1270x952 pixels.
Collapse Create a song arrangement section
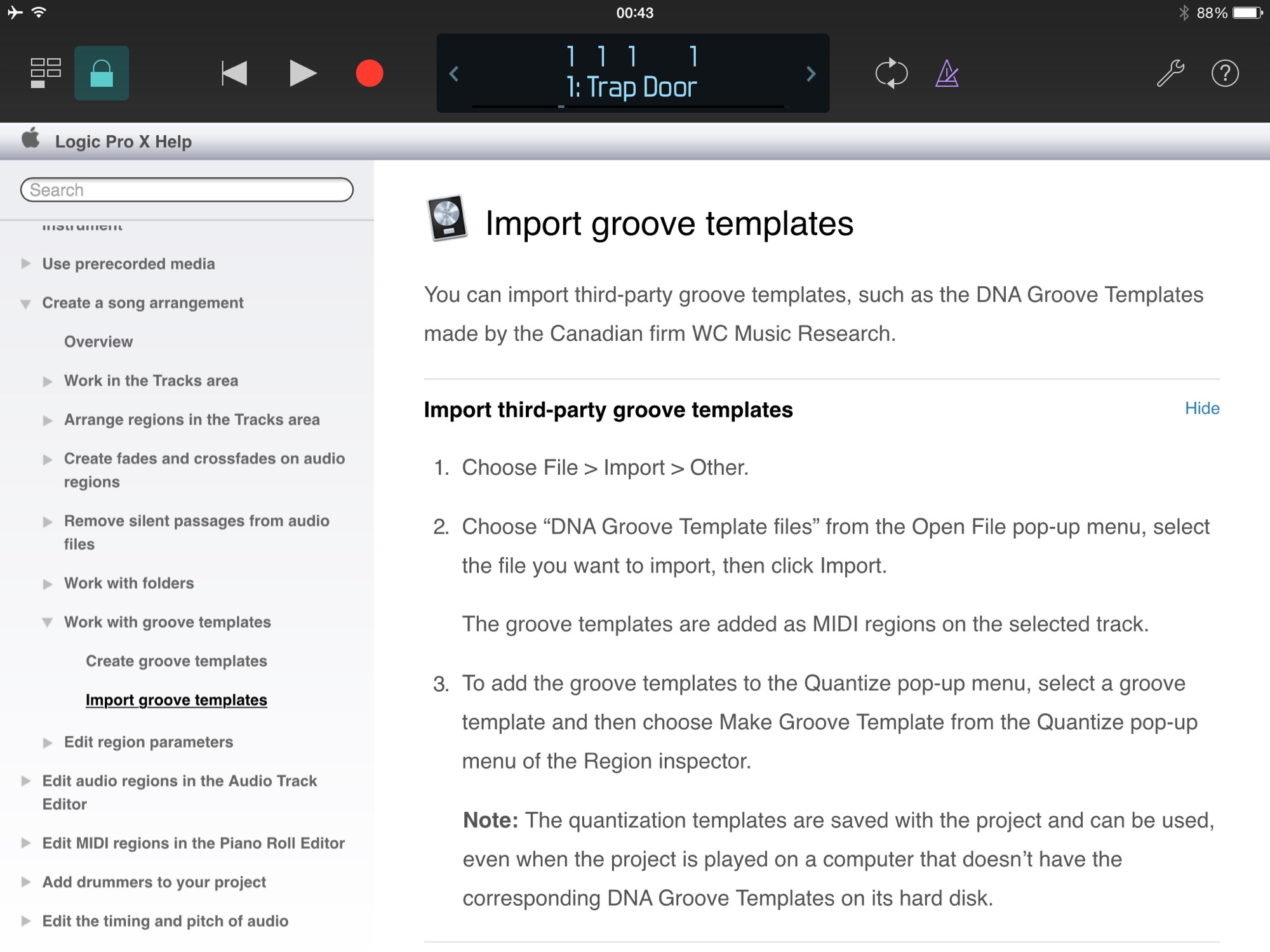click(x=25, y=303)
